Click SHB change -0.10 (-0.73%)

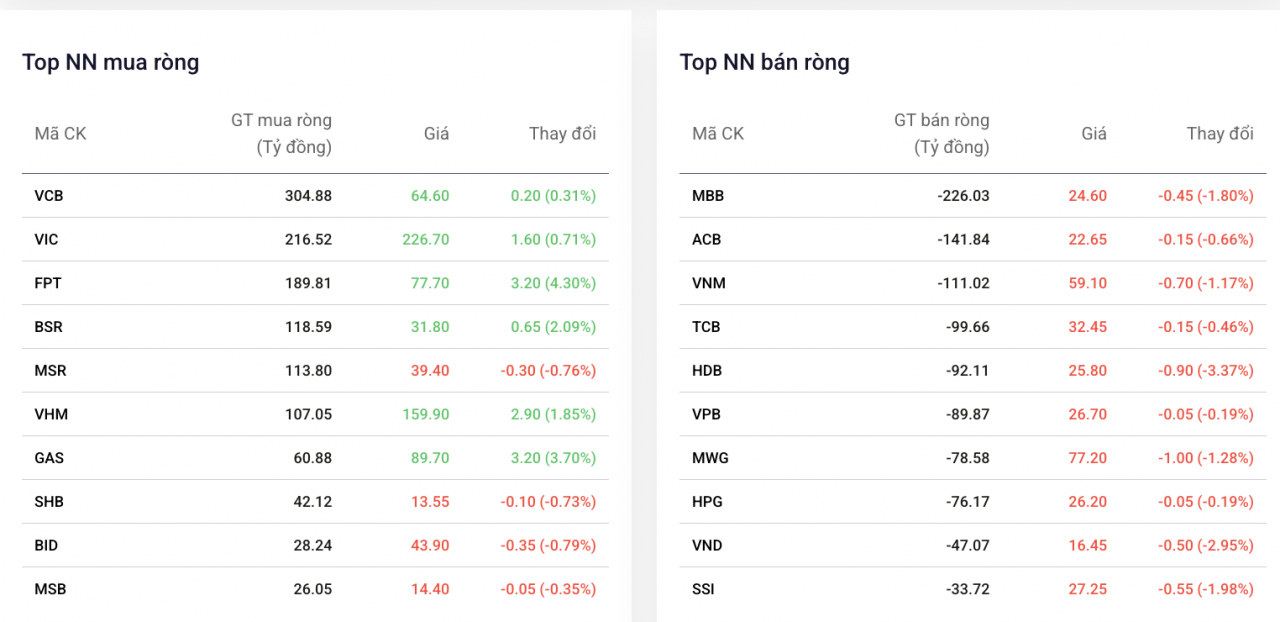pos(548,502)
